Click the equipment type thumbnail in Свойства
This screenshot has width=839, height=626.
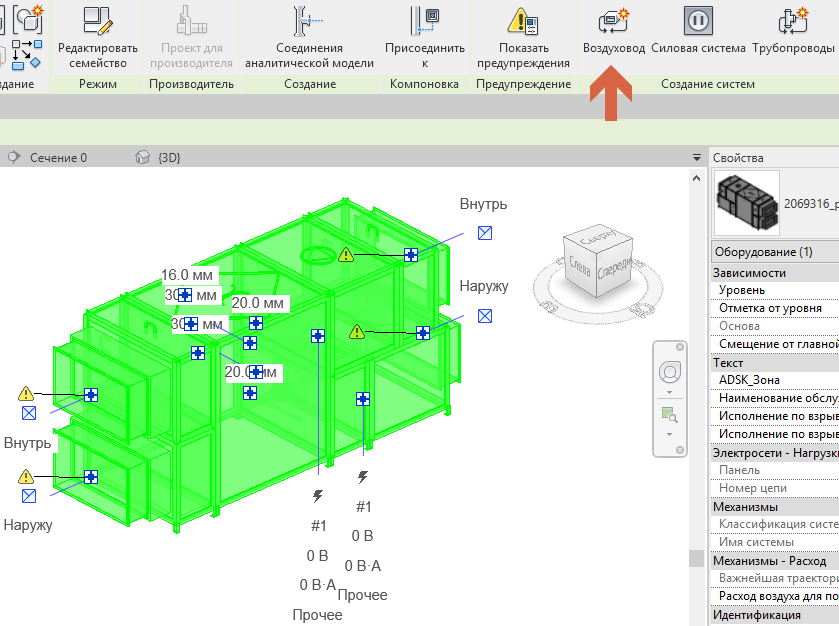(x=747, y=203)
